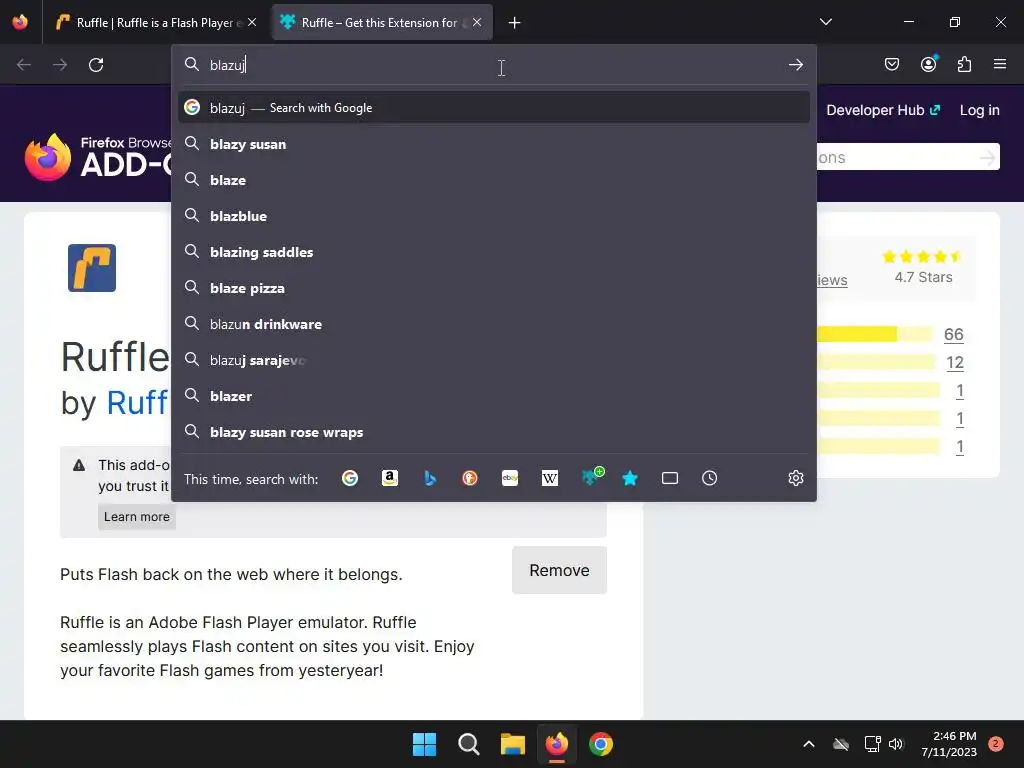Go back to the previous page

24,65
